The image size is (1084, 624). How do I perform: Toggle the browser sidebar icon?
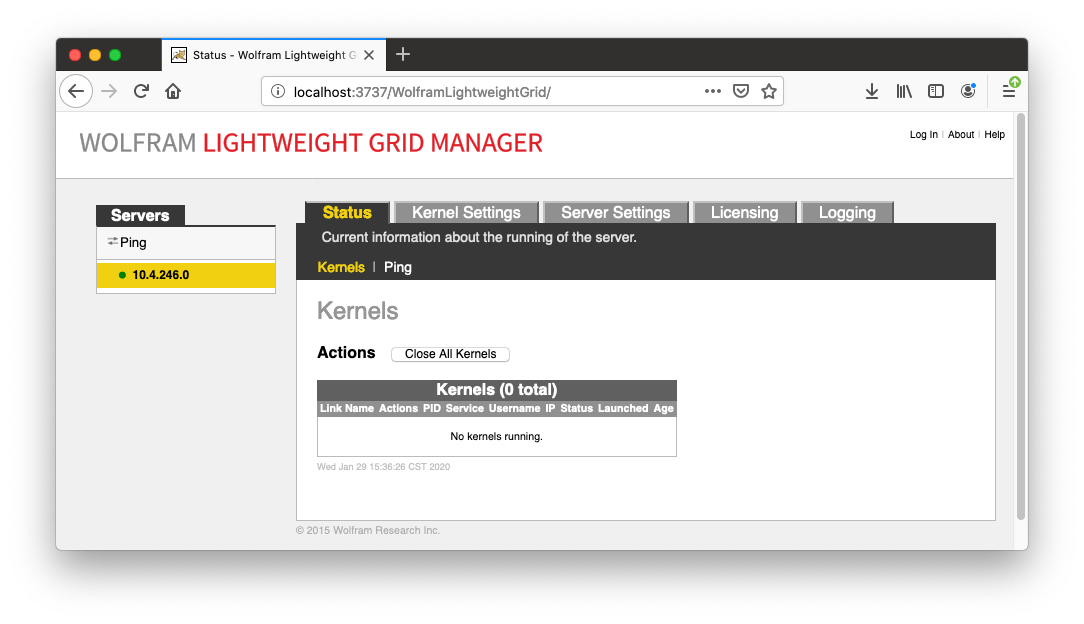coord(935,91)
